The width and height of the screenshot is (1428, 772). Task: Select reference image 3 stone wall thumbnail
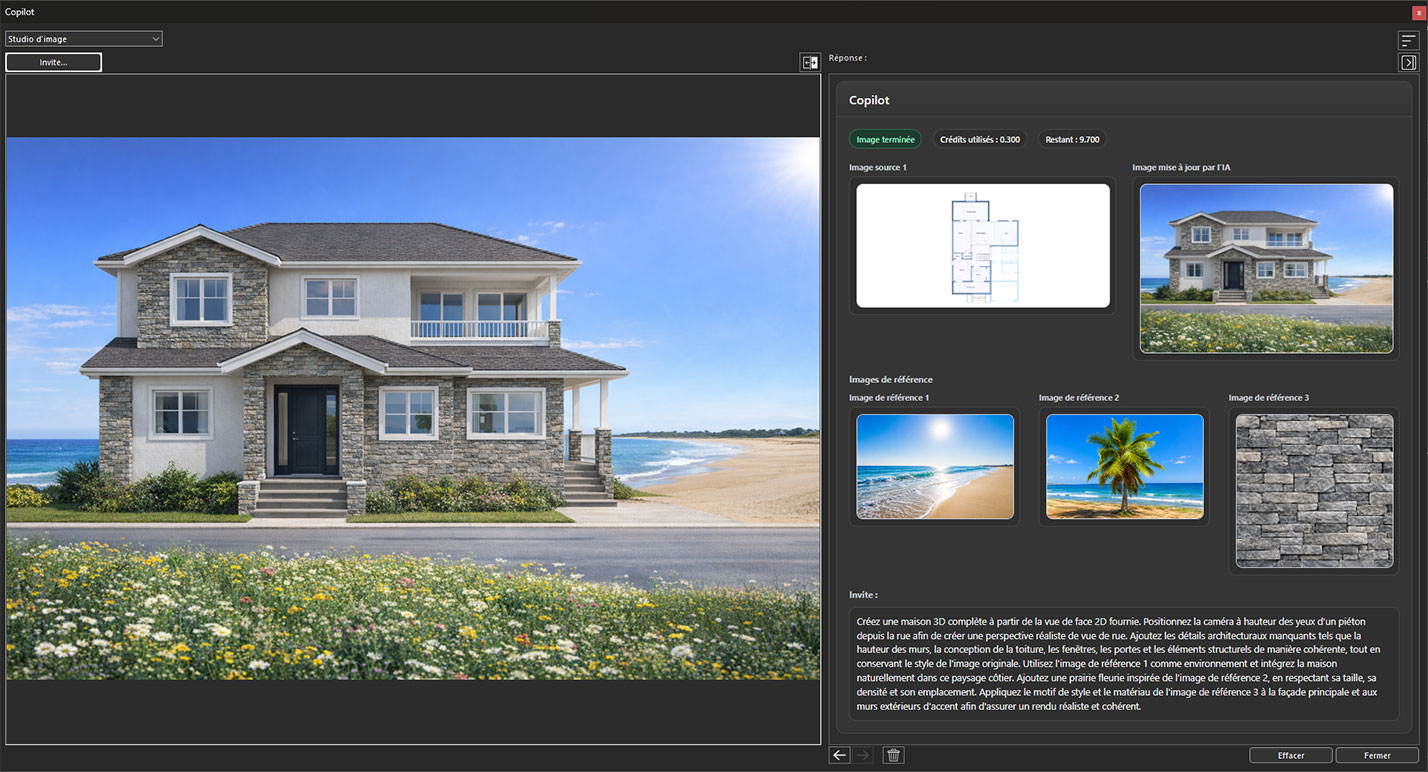pyautogui.click(x=1314, y=491)
